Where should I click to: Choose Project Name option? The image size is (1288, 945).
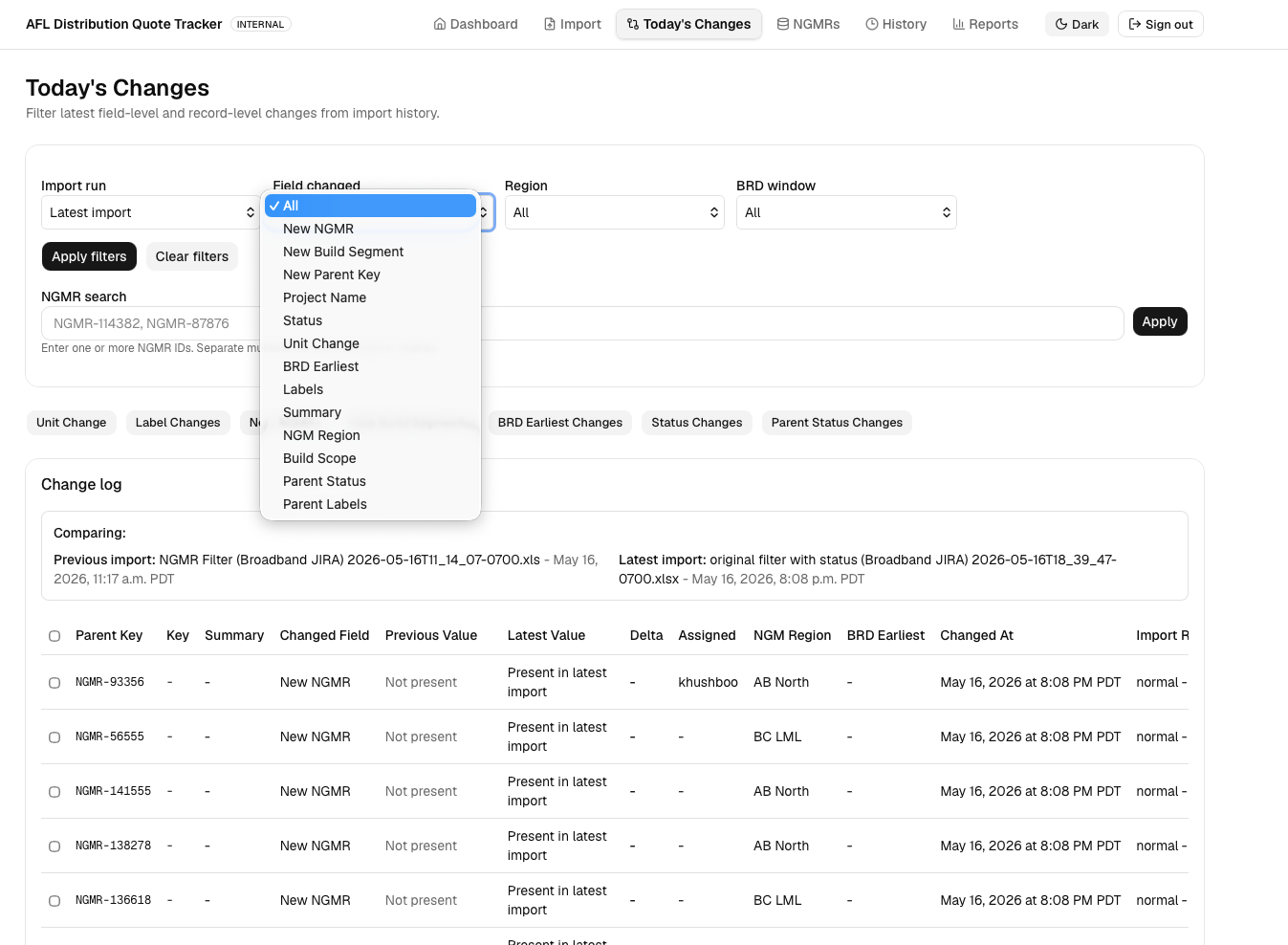pyautogui.click(x=370, y=297)
